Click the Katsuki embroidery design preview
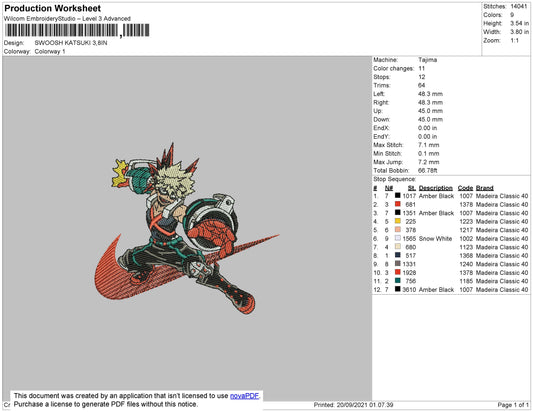The image size is (533, 412). tap(187, 229)
